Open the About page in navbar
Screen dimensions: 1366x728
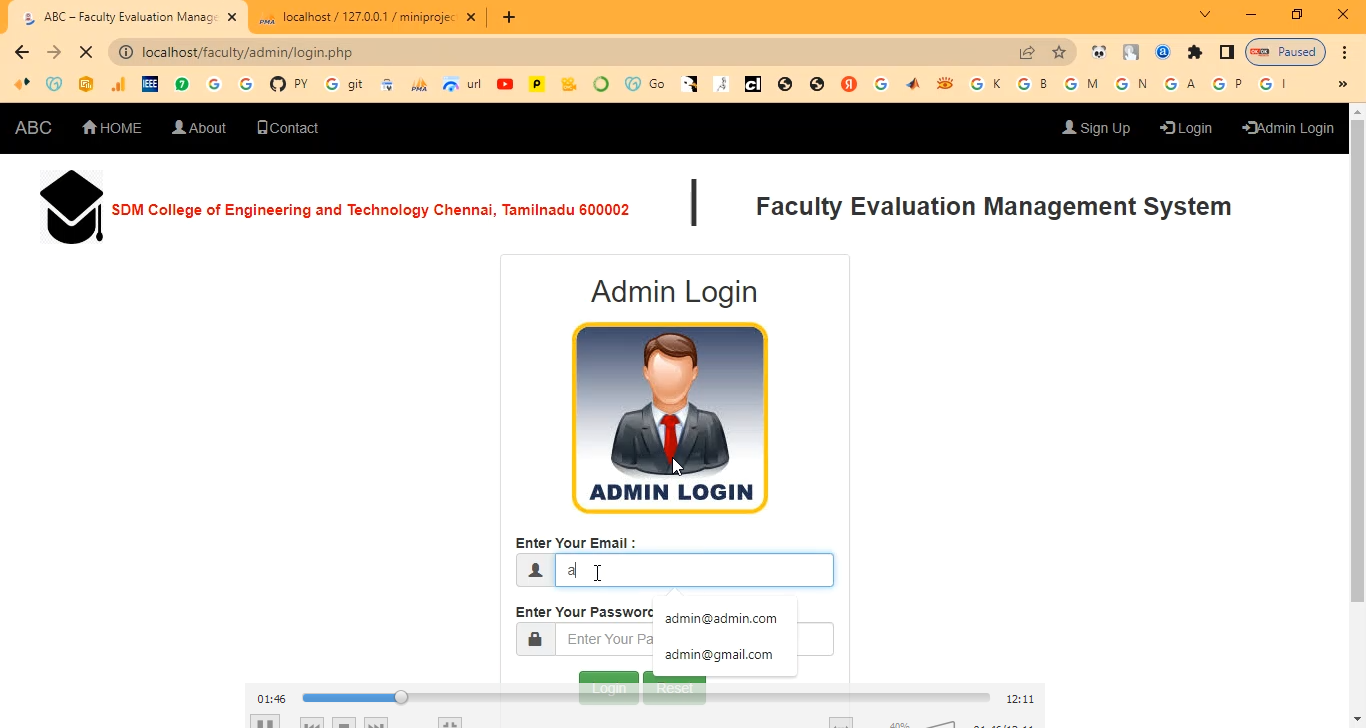click(199, 128)
